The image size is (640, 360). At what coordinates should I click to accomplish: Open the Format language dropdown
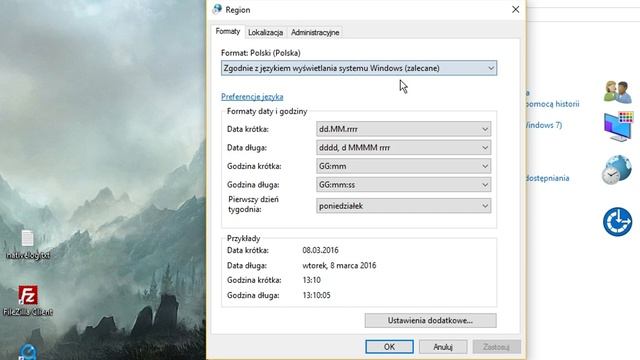[x=359, y=68]
